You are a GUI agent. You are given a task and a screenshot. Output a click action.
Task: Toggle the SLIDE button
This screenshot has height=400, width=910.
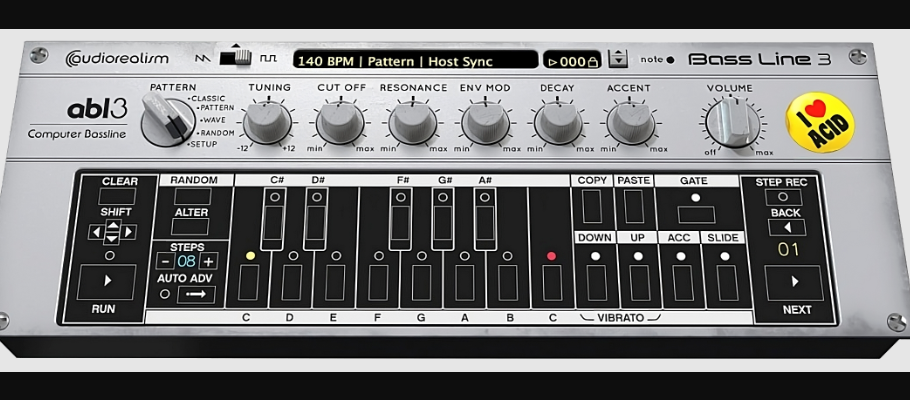727,283
